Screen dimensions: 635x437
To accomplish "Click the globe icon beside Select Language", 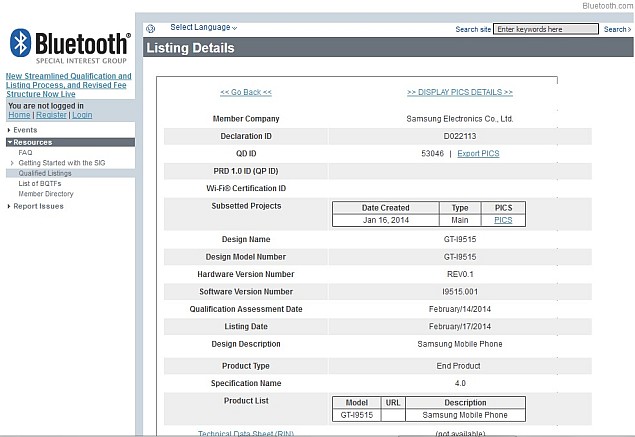I will click(x=150, y=28).
